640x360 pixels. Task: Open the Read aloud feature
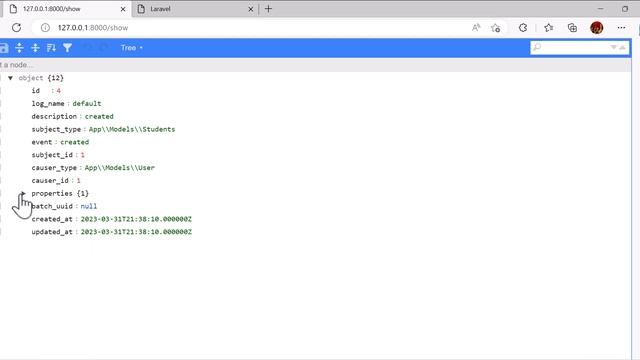[476, 27]
